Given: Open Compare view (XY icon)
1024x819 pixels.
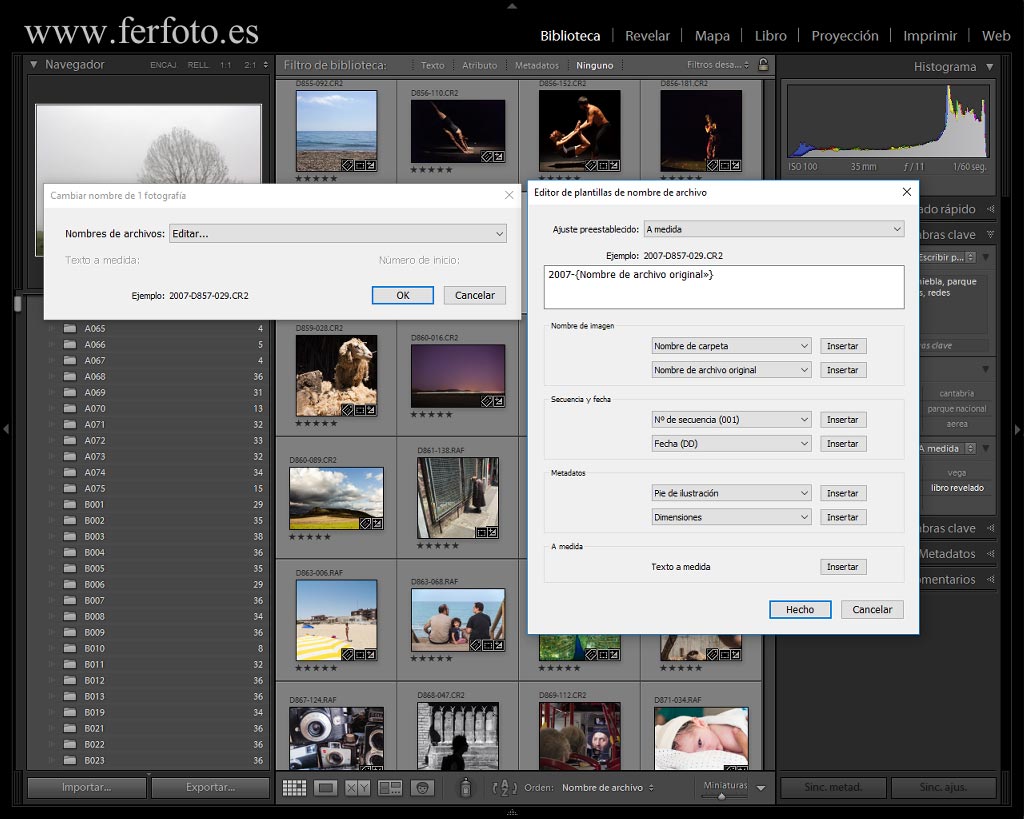Looking at the screenshot, I should pyautogui.click(x=357, y=788).
